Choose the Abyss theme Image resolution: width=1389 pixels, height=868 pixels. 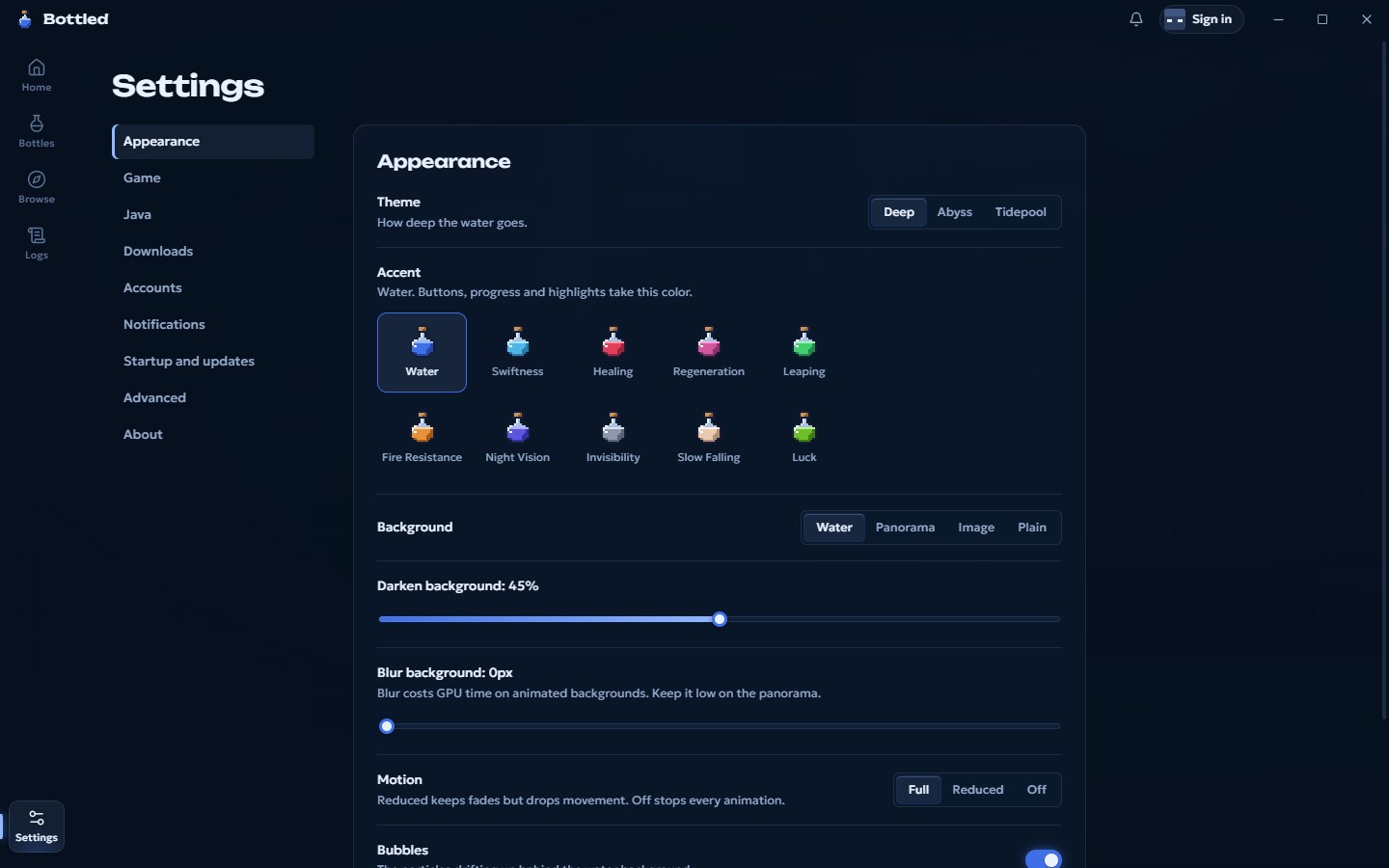click(955, 212)
